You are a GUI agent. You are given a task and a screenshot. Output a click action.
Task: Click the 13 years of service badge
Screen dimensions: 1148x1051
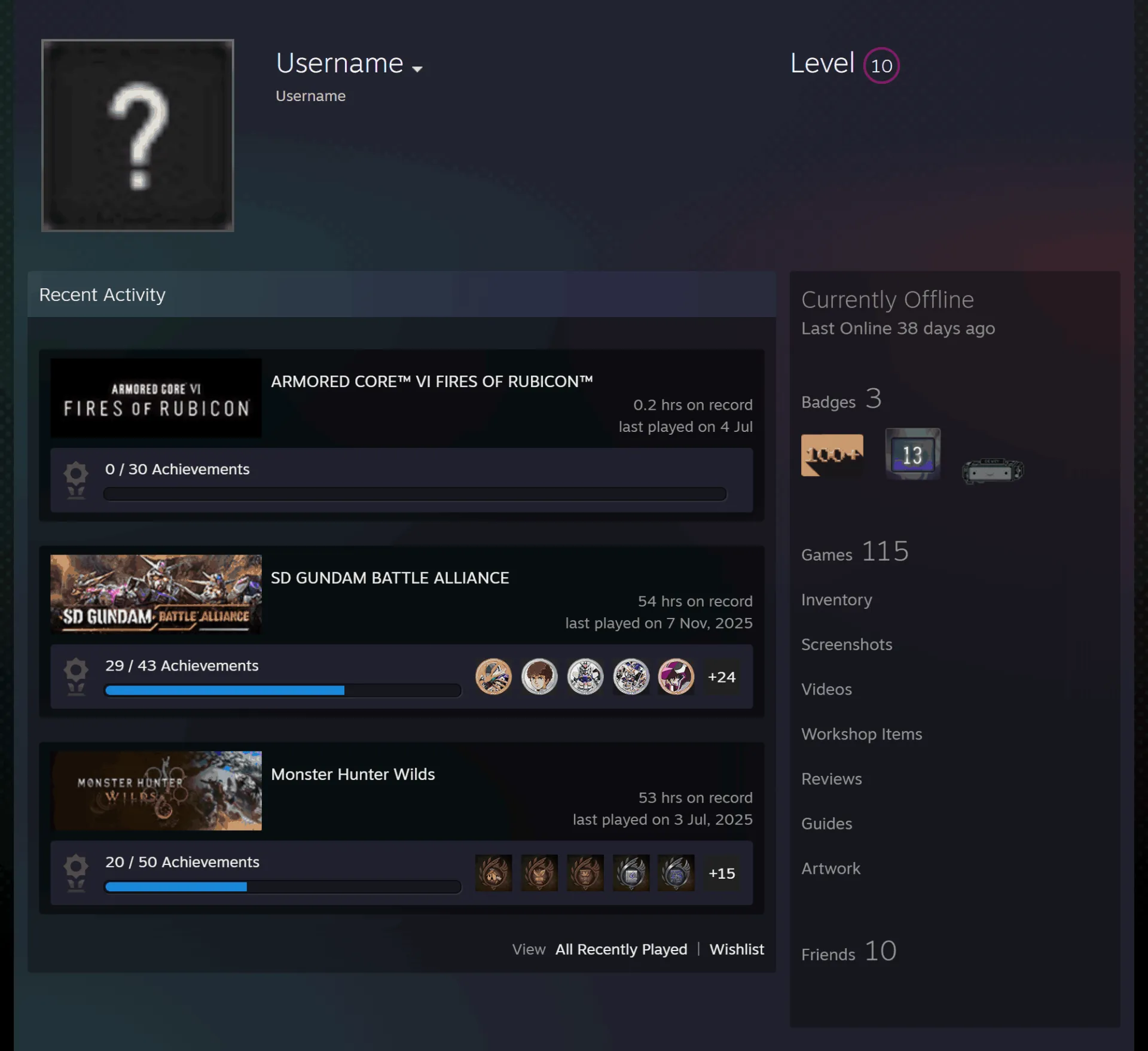click(x=912, y=454)
